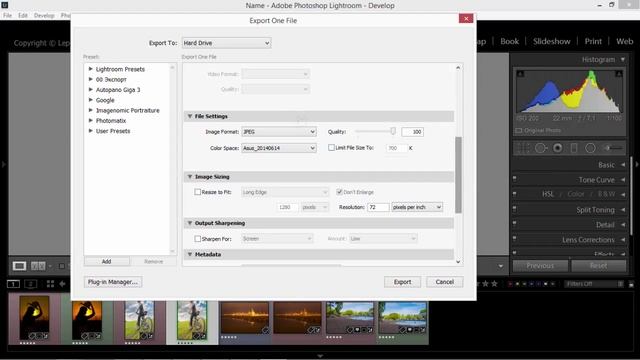Click the Export button
640x360 pixels.
[402, 282]
